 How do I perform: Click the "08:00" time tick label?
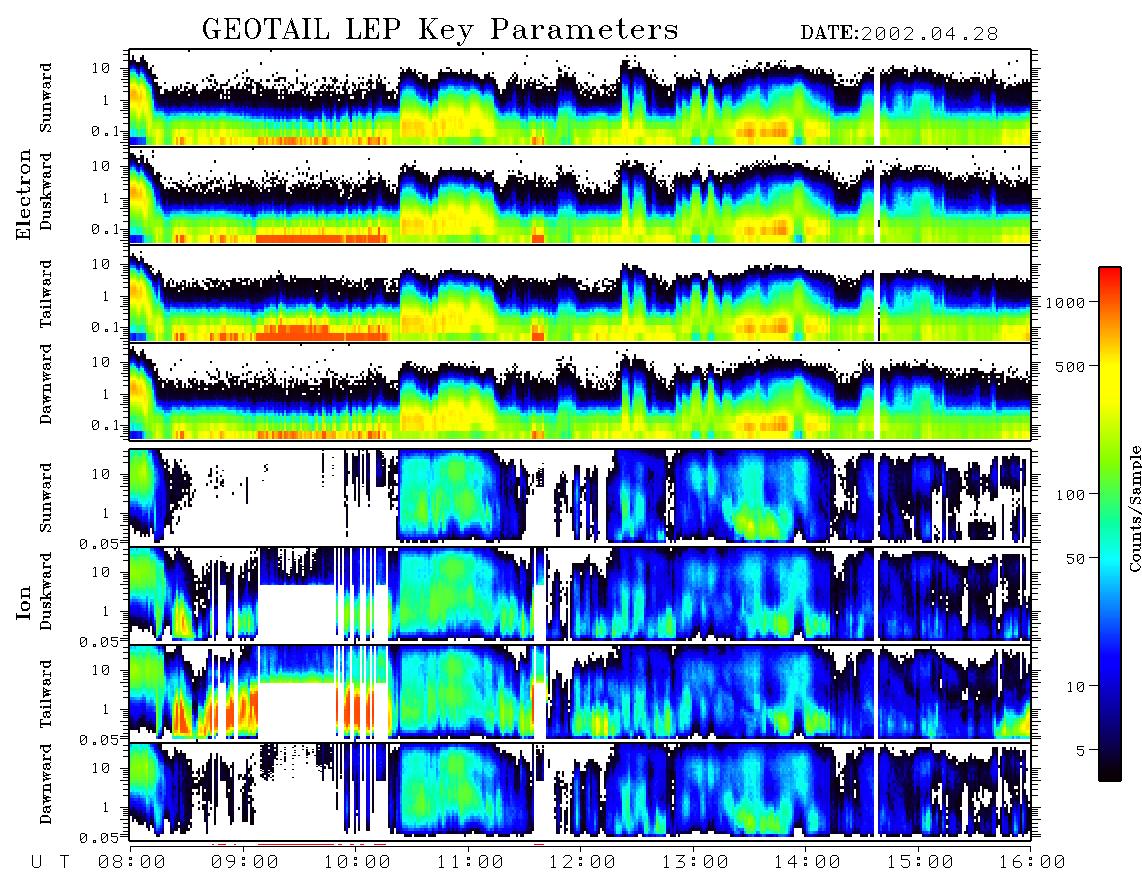click(132, 863)
